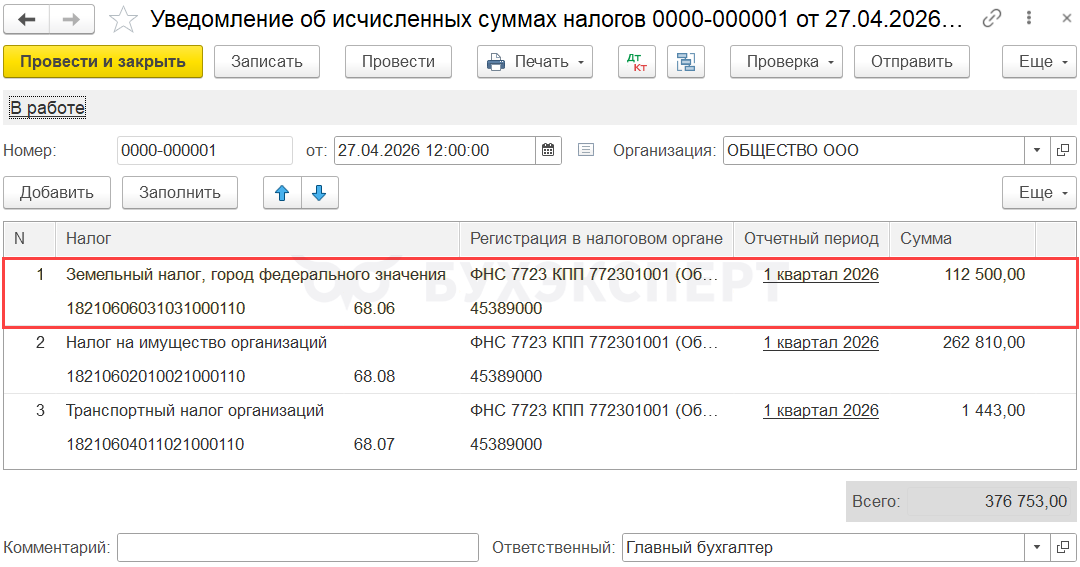Move selected row down
The height and width of the screenshot is (567, 1080).
click(319, 193)
